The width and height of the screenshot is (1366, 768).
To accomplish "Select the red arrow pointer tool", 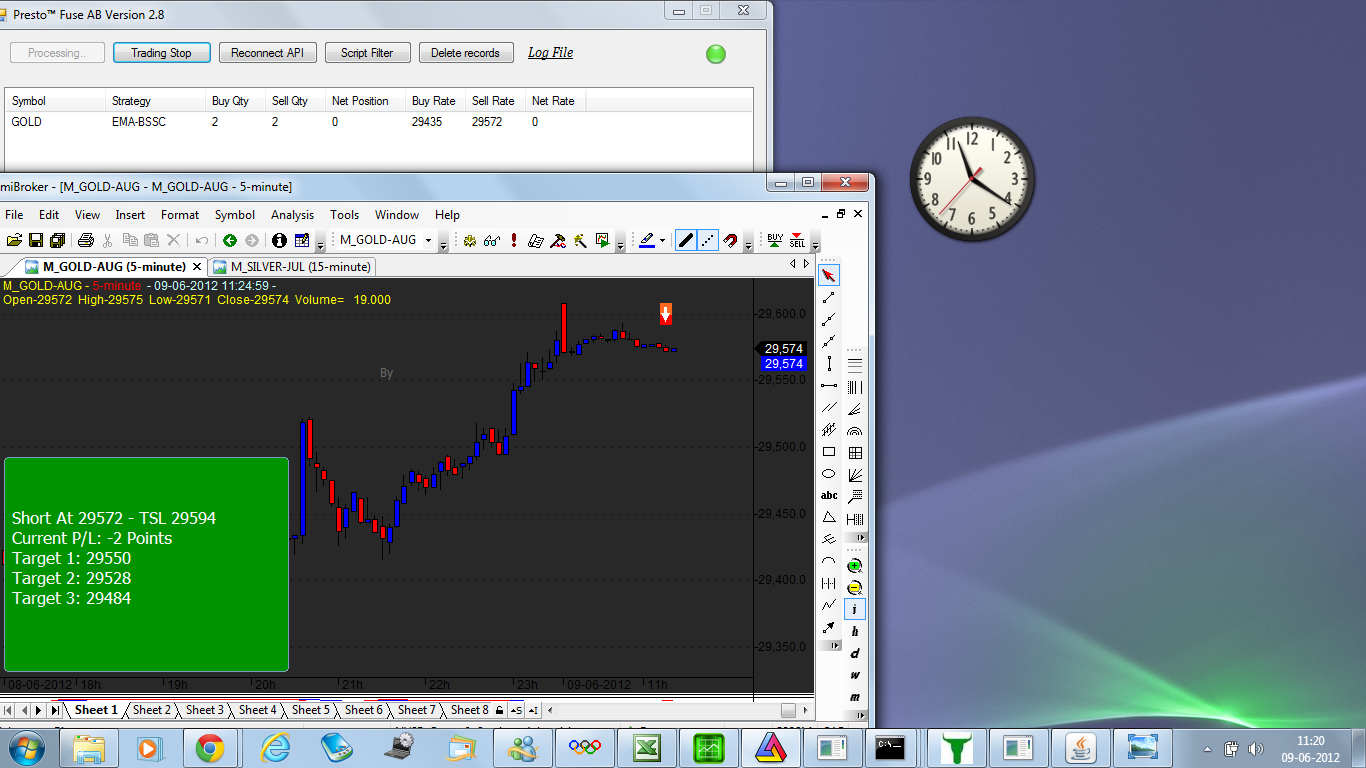I will point(829,275).
